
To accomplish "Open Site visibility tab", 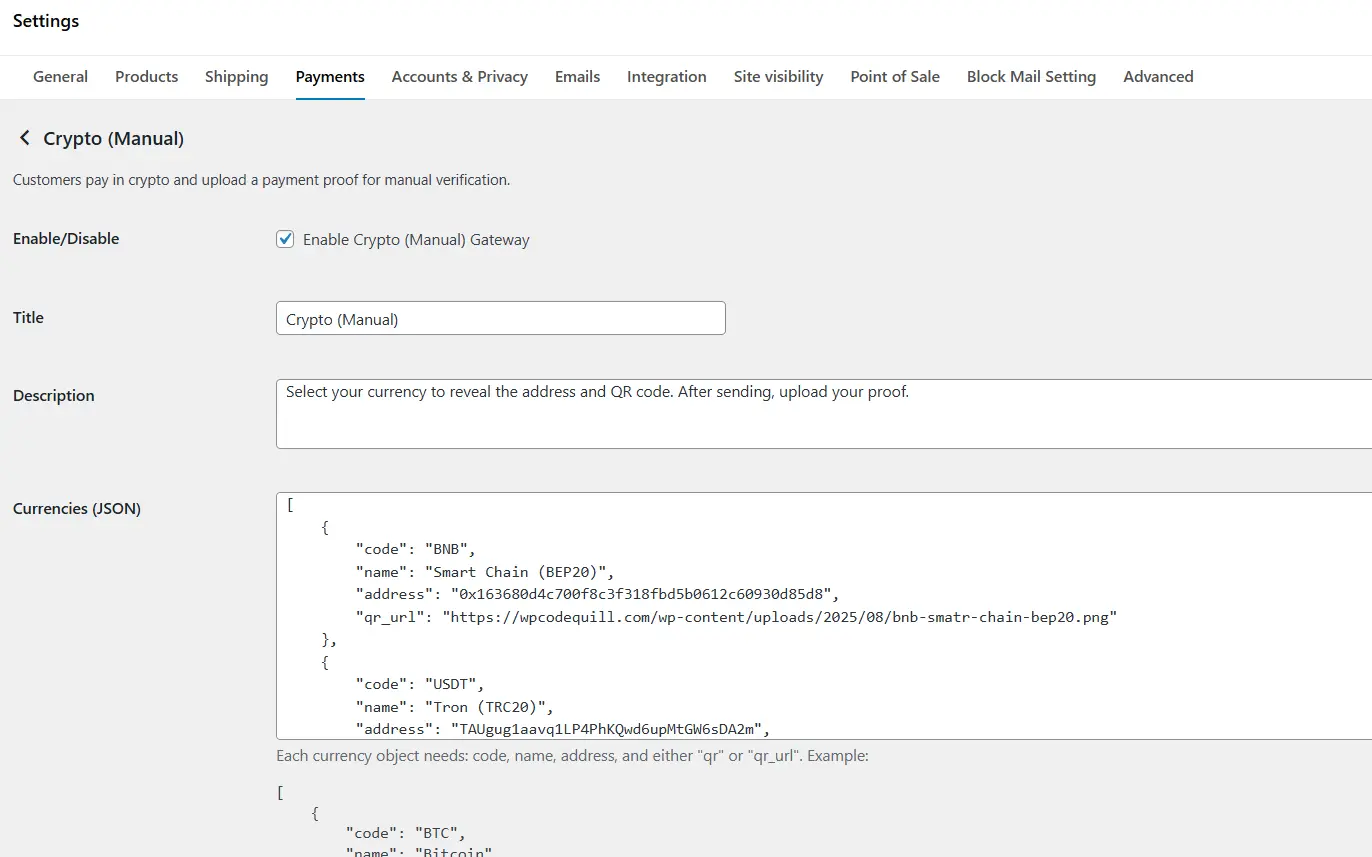I will pos(778,77).
